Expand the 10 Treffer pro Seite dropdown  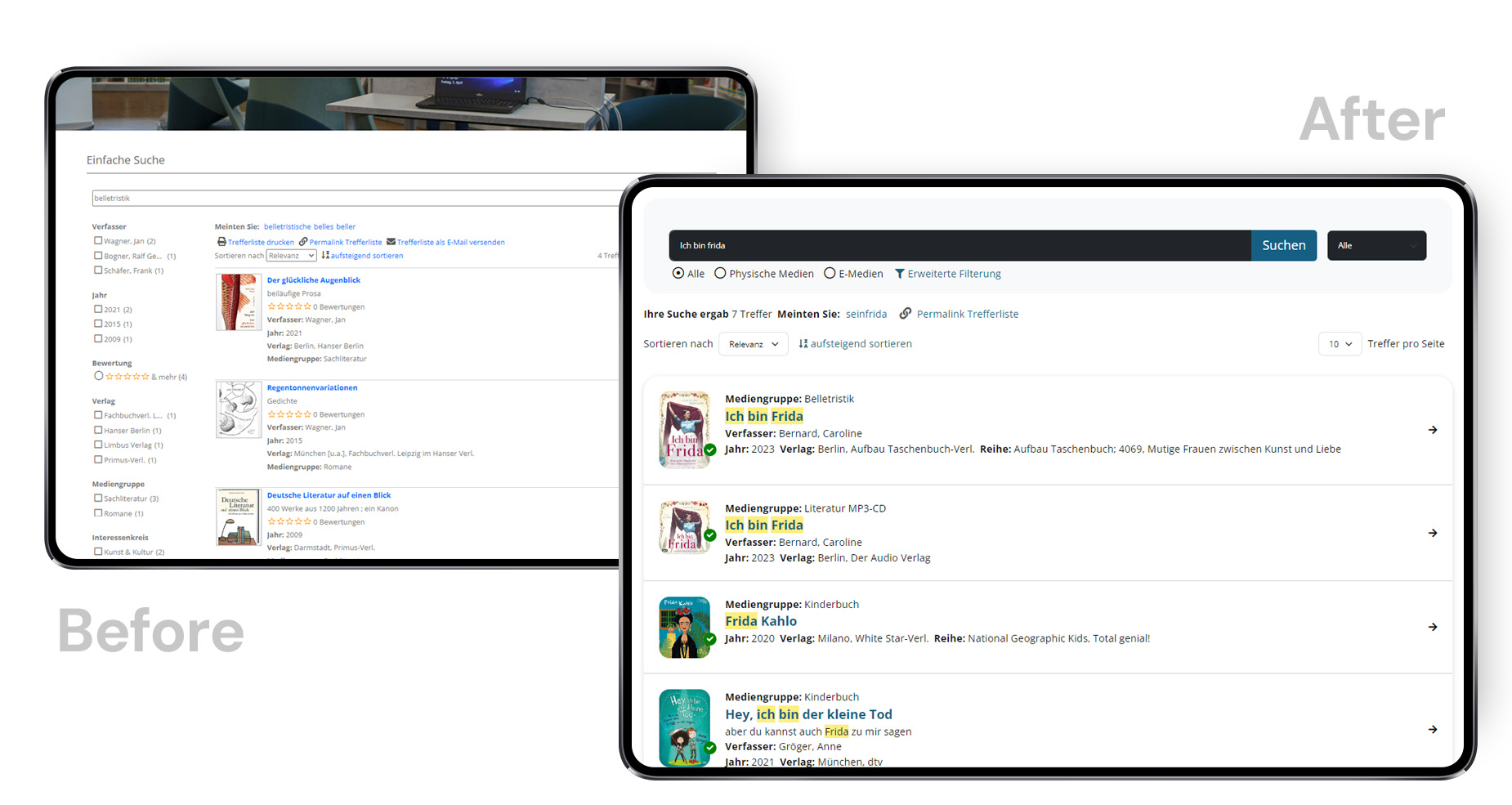[1339, 344]
